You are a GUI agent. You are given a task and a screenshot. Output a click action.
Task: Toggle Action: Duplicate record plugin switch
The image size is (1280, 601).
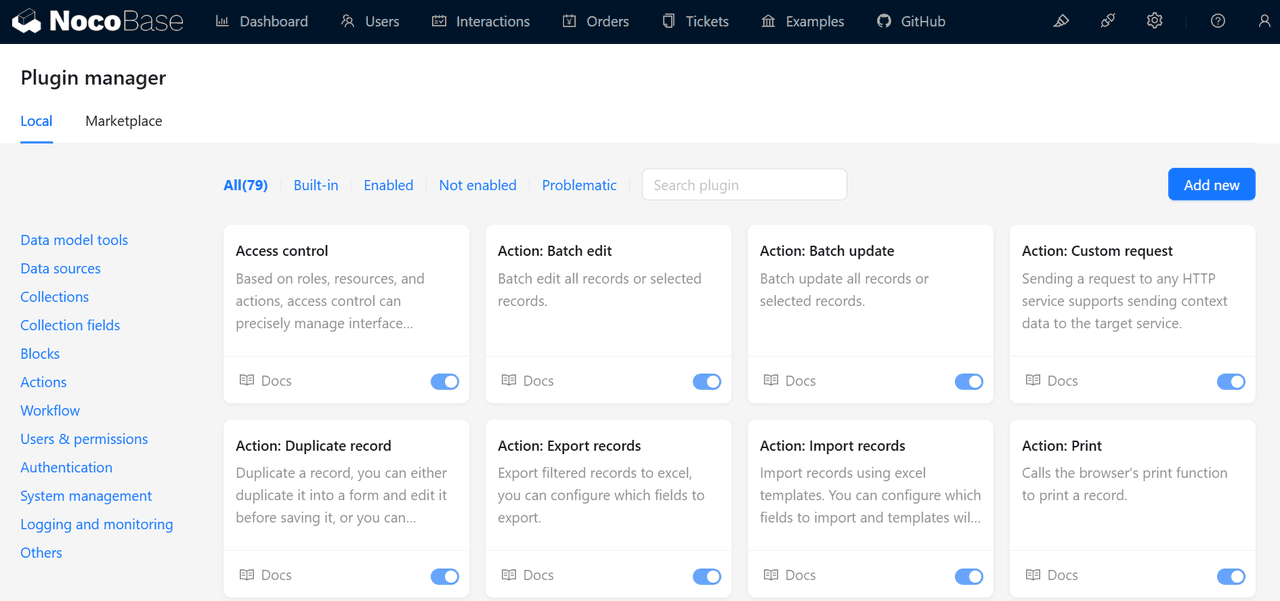tap(445, 576)
